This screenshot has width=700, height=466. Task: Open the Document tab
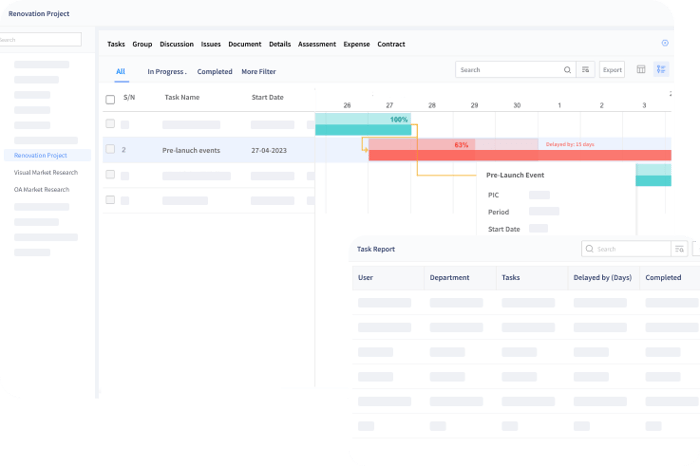tap(245, 44)
